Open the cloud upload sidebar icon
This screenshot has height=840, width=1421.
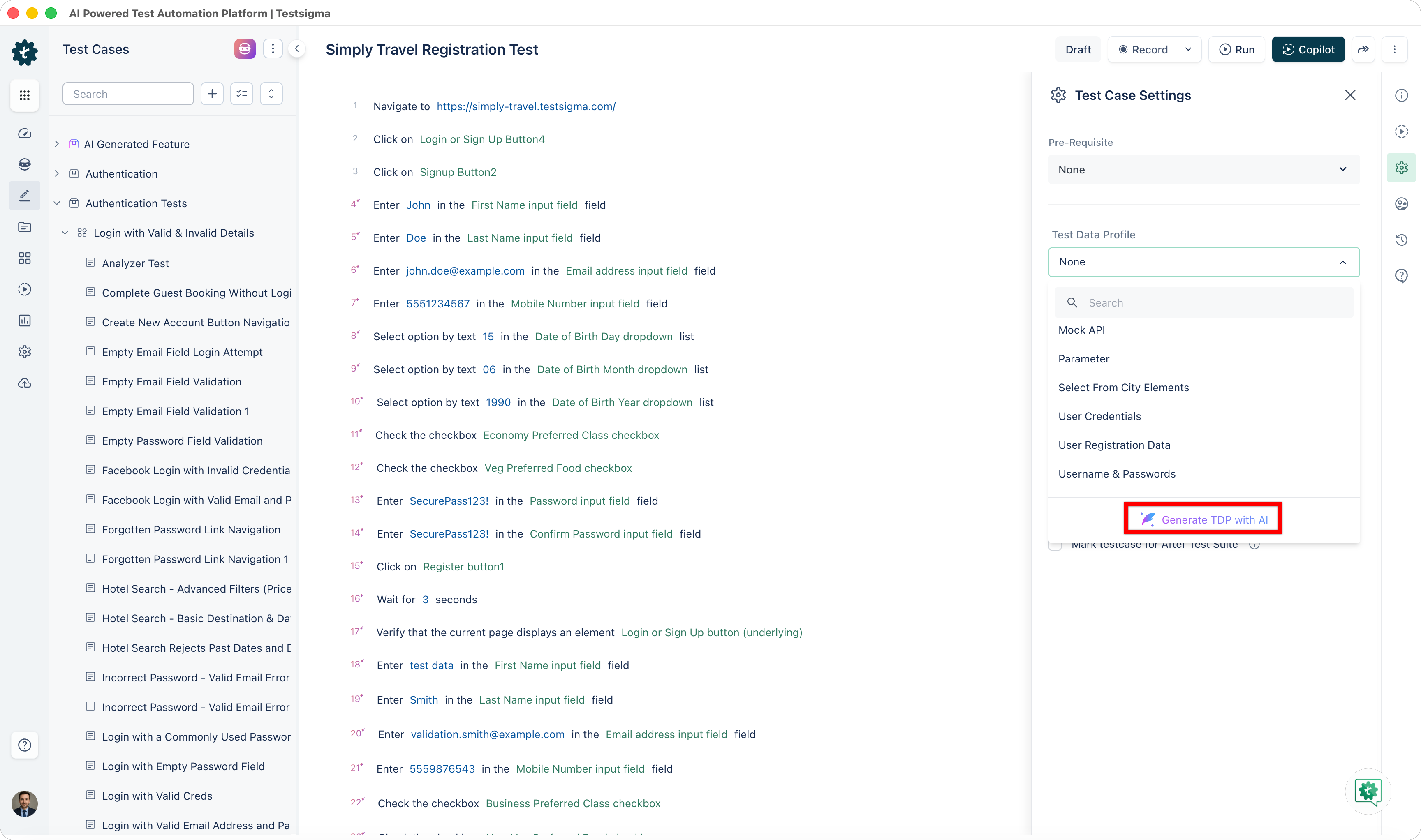pos(24,383)
